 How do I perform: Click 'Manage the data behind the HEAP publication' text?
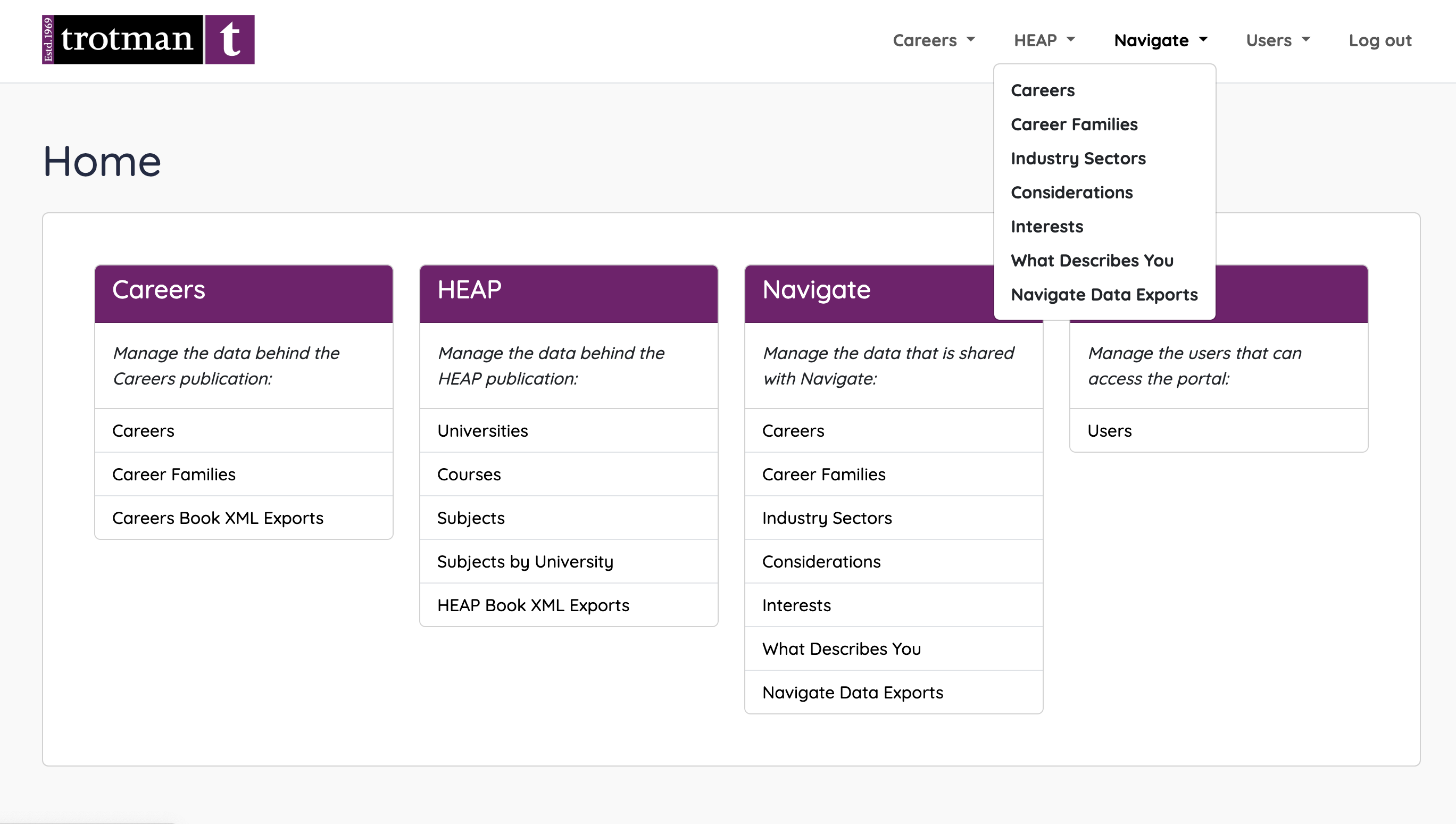click(551, 365)
